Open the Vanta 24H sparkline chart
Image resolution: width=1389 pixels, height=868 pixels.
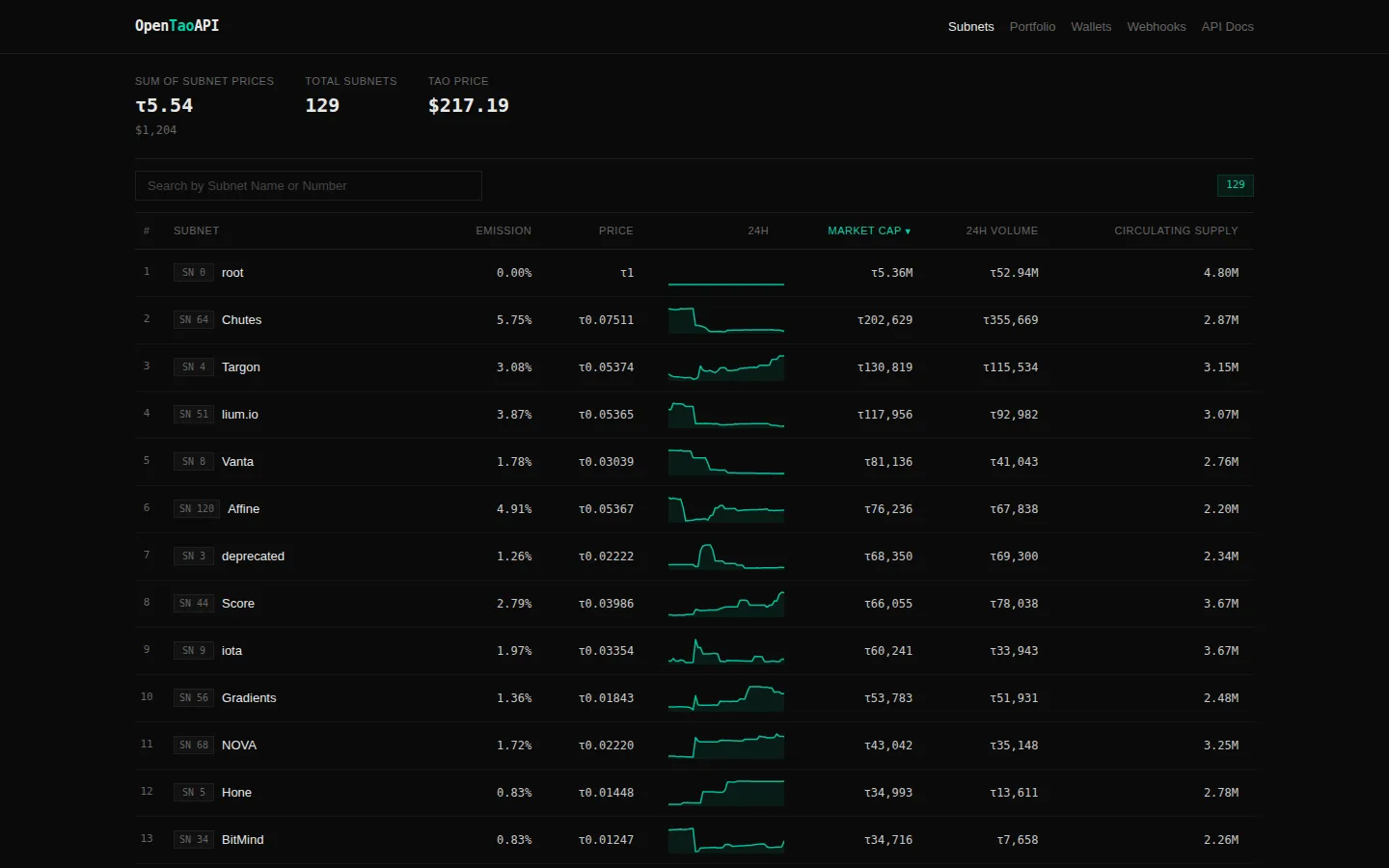pos(726,462)
